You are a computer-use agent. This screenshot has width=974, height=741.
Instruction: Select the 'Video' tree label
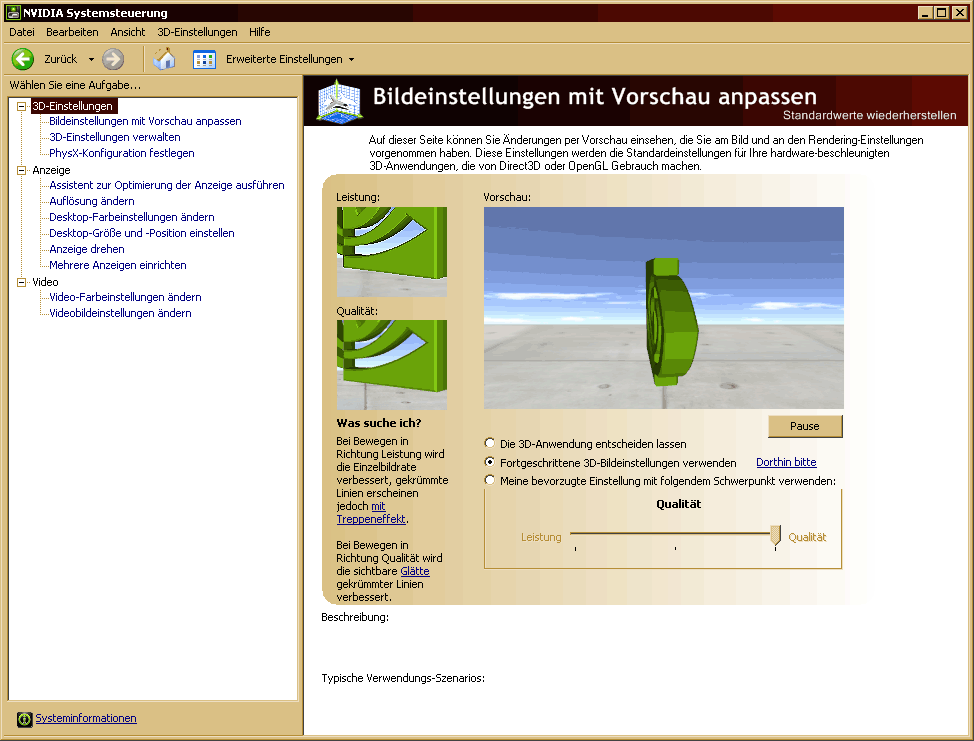45,282
